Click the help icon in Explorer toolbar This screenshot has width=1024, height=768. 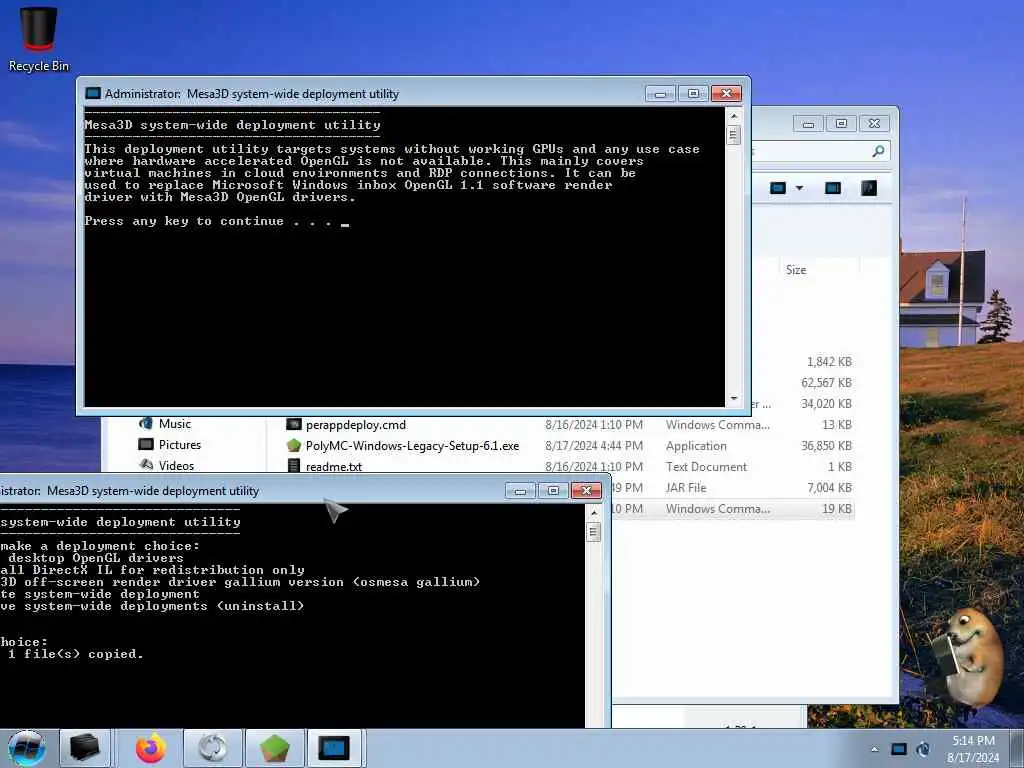[869, 189]
